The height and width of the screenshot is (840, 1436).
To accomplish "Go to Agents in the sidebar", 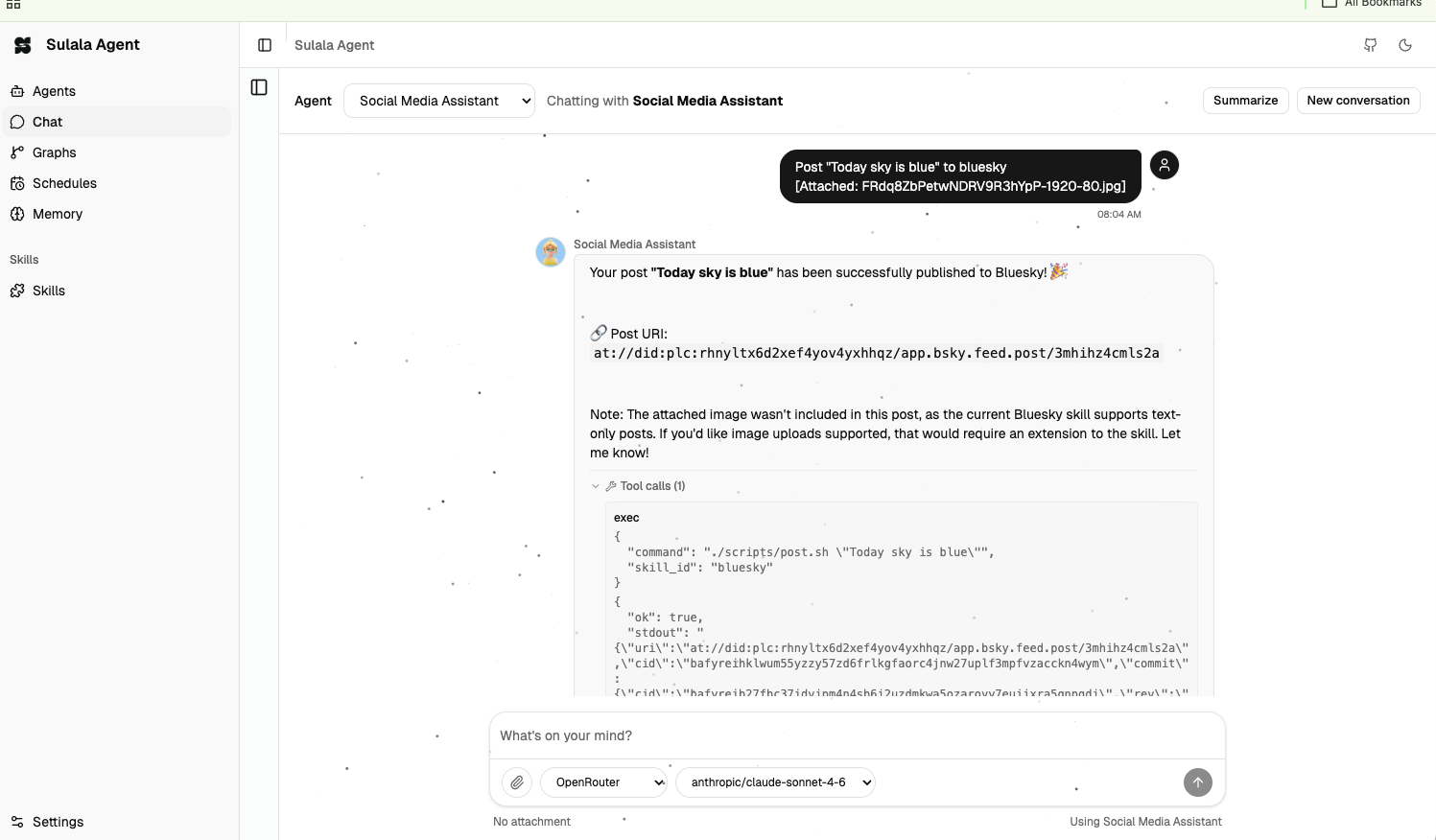I will (115, 91).
